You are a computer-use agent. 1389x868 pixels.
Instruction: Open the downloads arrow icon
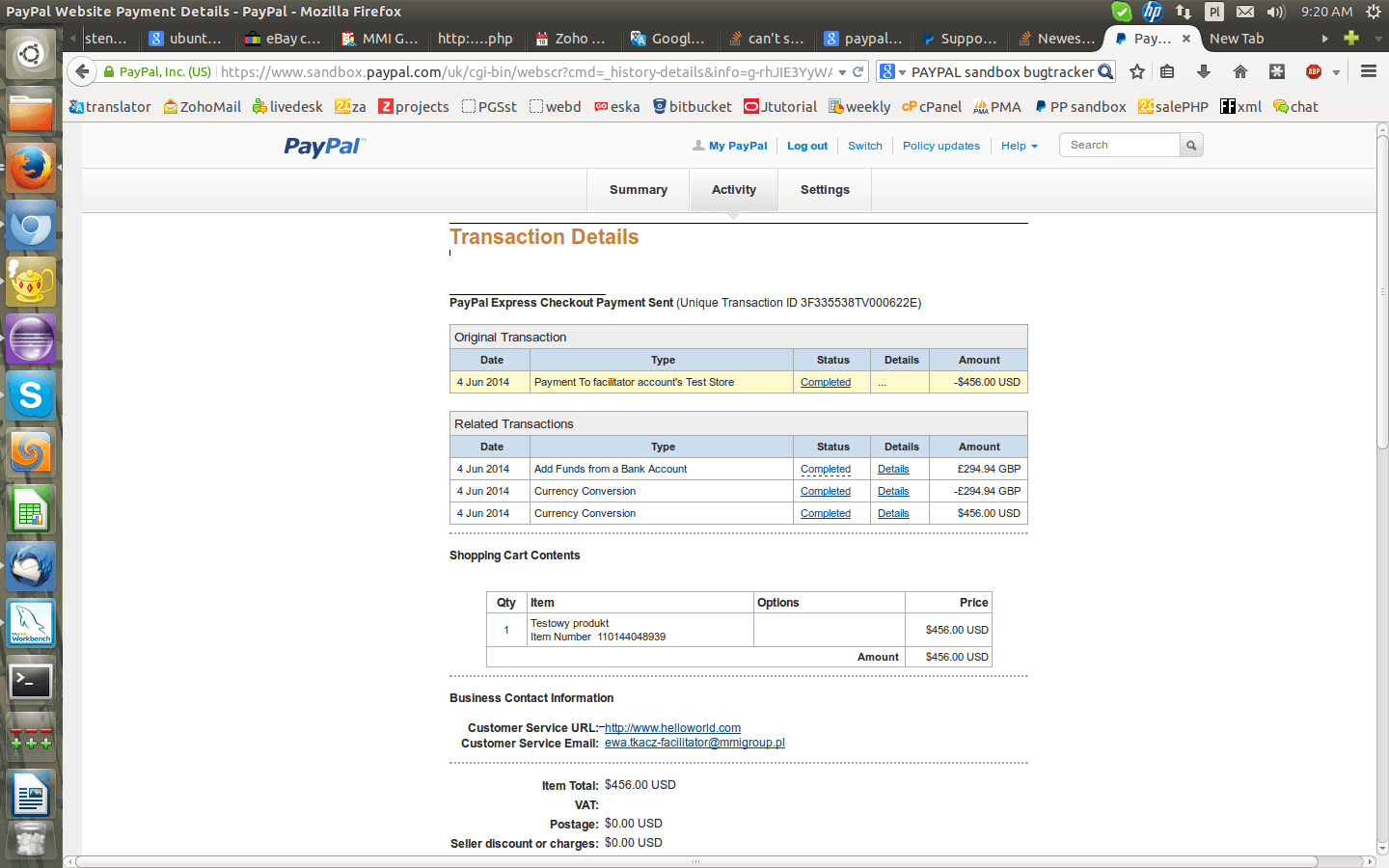[1203, 71]
